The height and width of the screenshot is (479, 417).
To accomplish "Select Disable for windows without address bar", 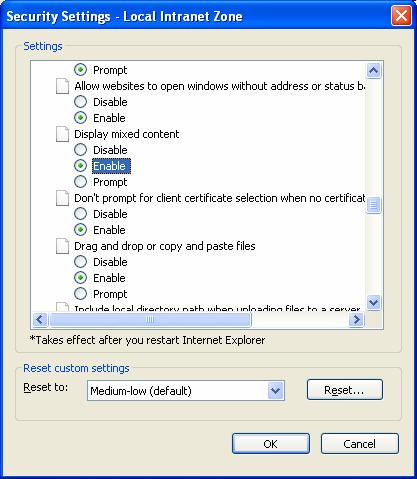I will 80,102.
